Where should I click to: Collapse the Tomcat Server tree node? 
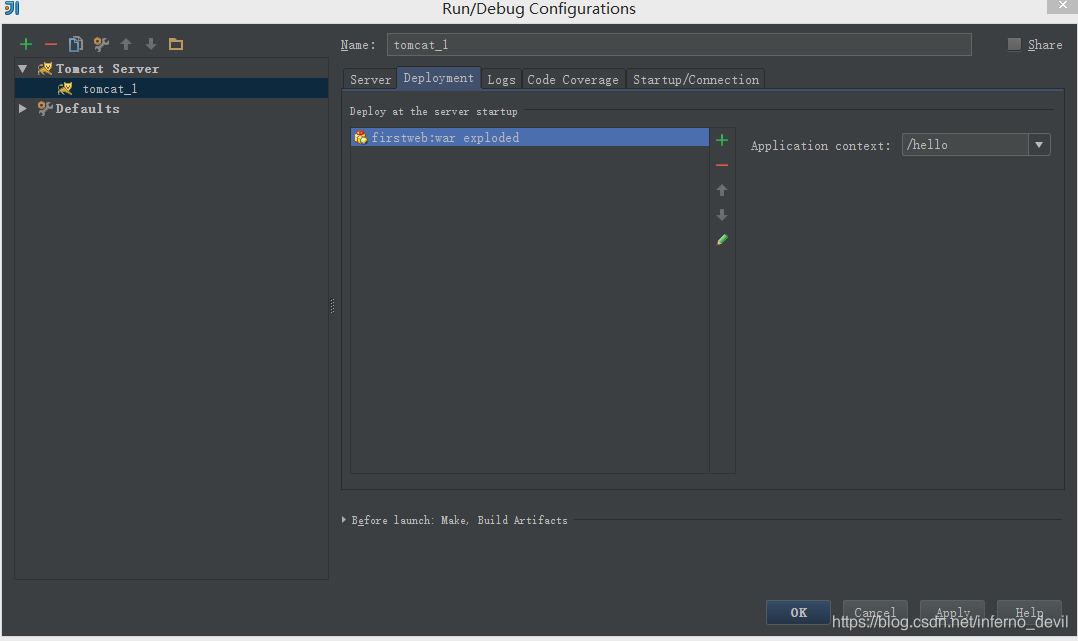[x=23, y=68]
